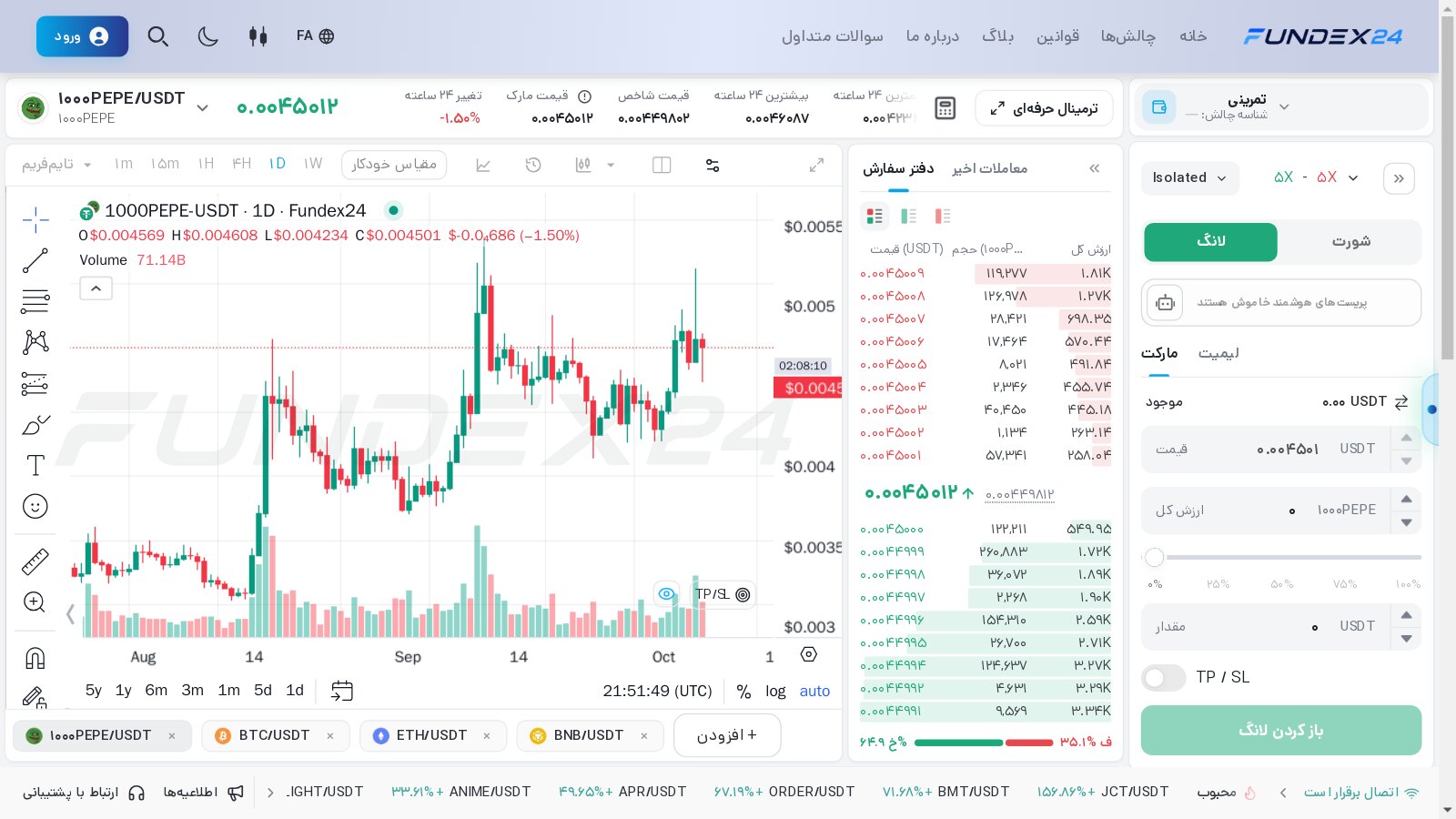Image resolution: width=1456 pixels, height=819 pixels.
Task: Select the Limit order tab
Action: pos(1218,353)
